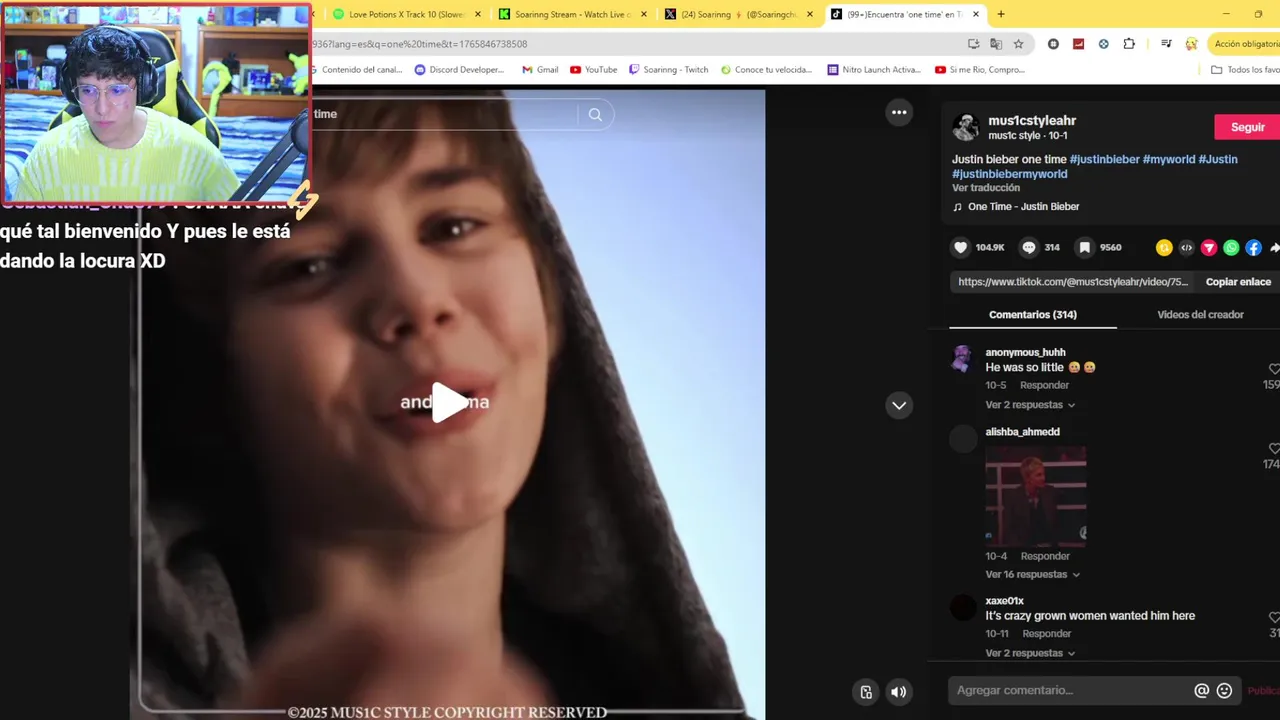Reply to alishba_ahmedd's comment
This screenshot has width=1280, height=720.
(x=1045, y=556)
